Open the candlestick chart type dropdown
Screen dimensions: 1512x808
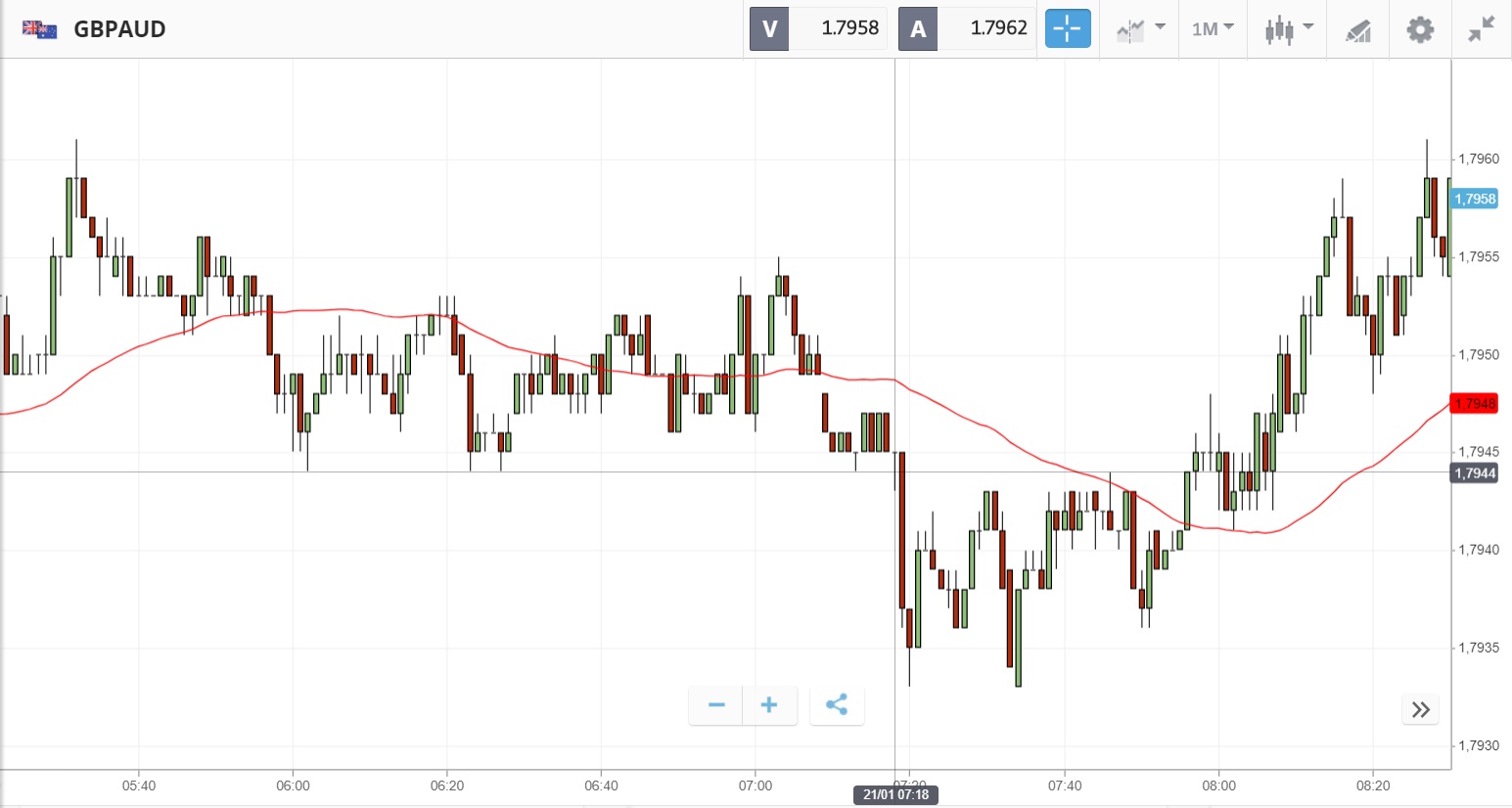[1288, 29]
